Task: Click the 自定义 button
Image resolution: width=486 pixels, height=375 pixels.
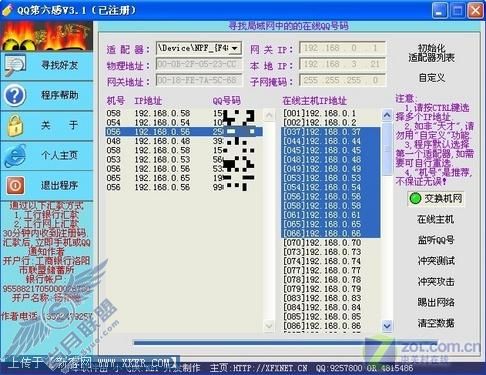Action: click(x=432, y=78)
